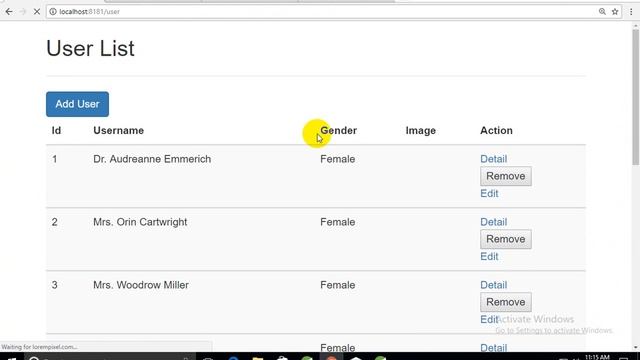Click the Female cell in row 2
640x360 pixels.
pyautogui.click(x=338, y=222)
